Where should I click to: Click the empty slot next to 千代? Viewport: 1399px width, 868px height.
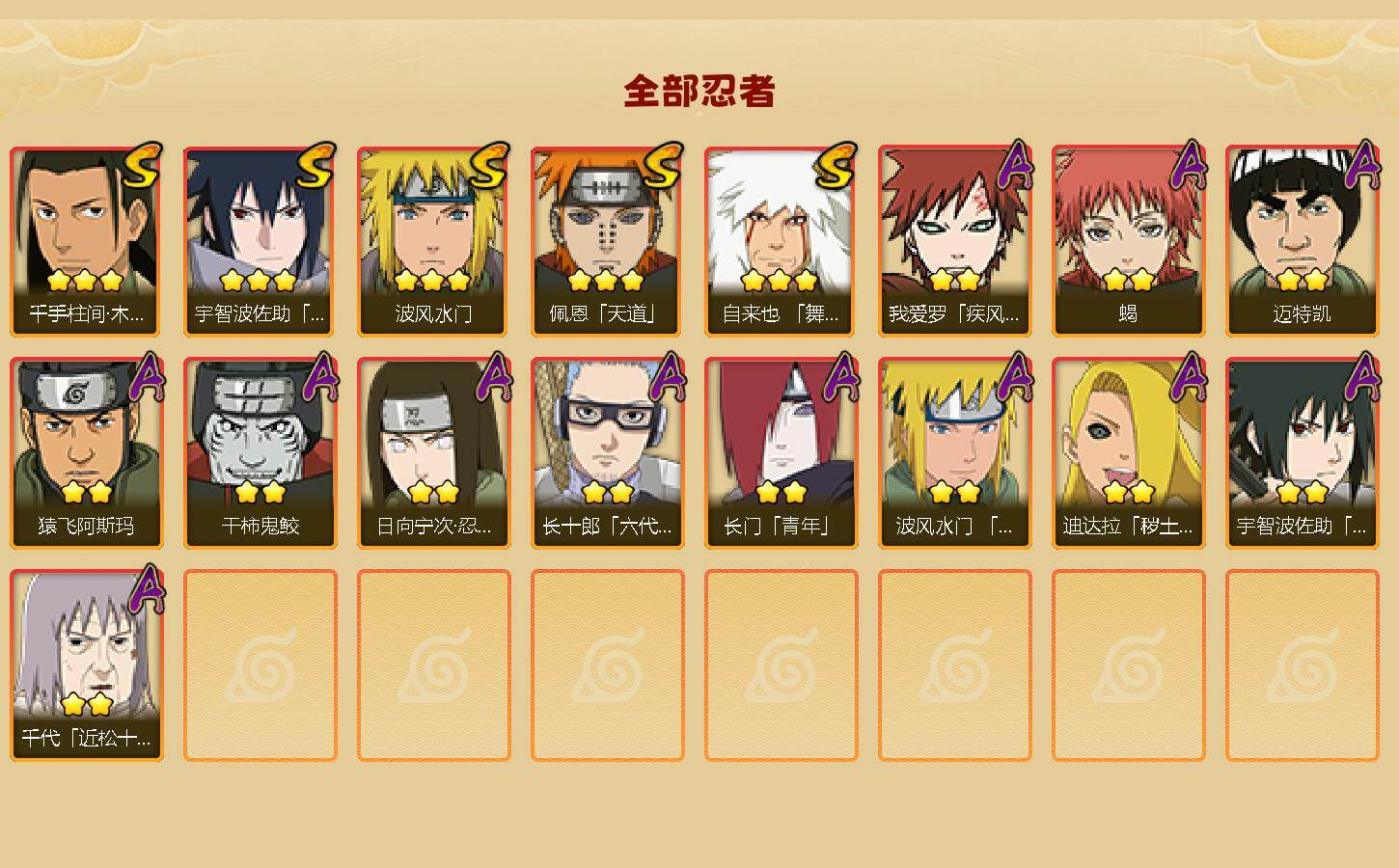[x=261, y=665]
